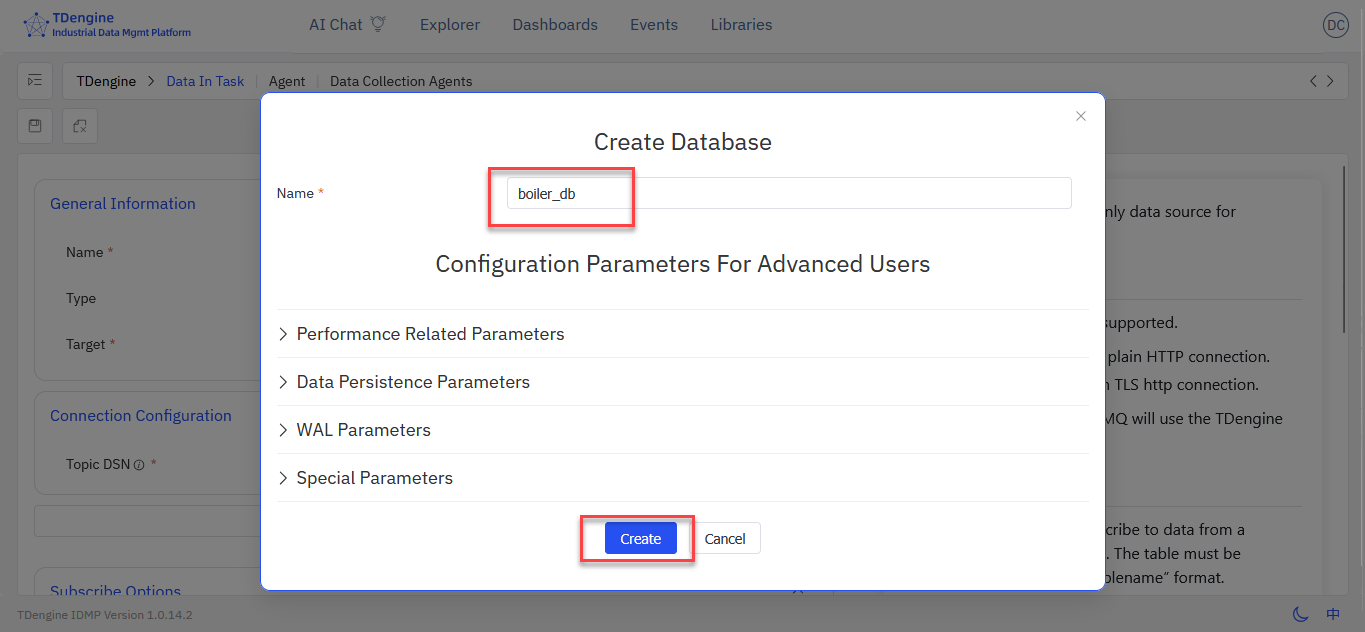Expand Performance Related Parameters section
This screenshot has height=632, width=1365.
pos(430,334)
